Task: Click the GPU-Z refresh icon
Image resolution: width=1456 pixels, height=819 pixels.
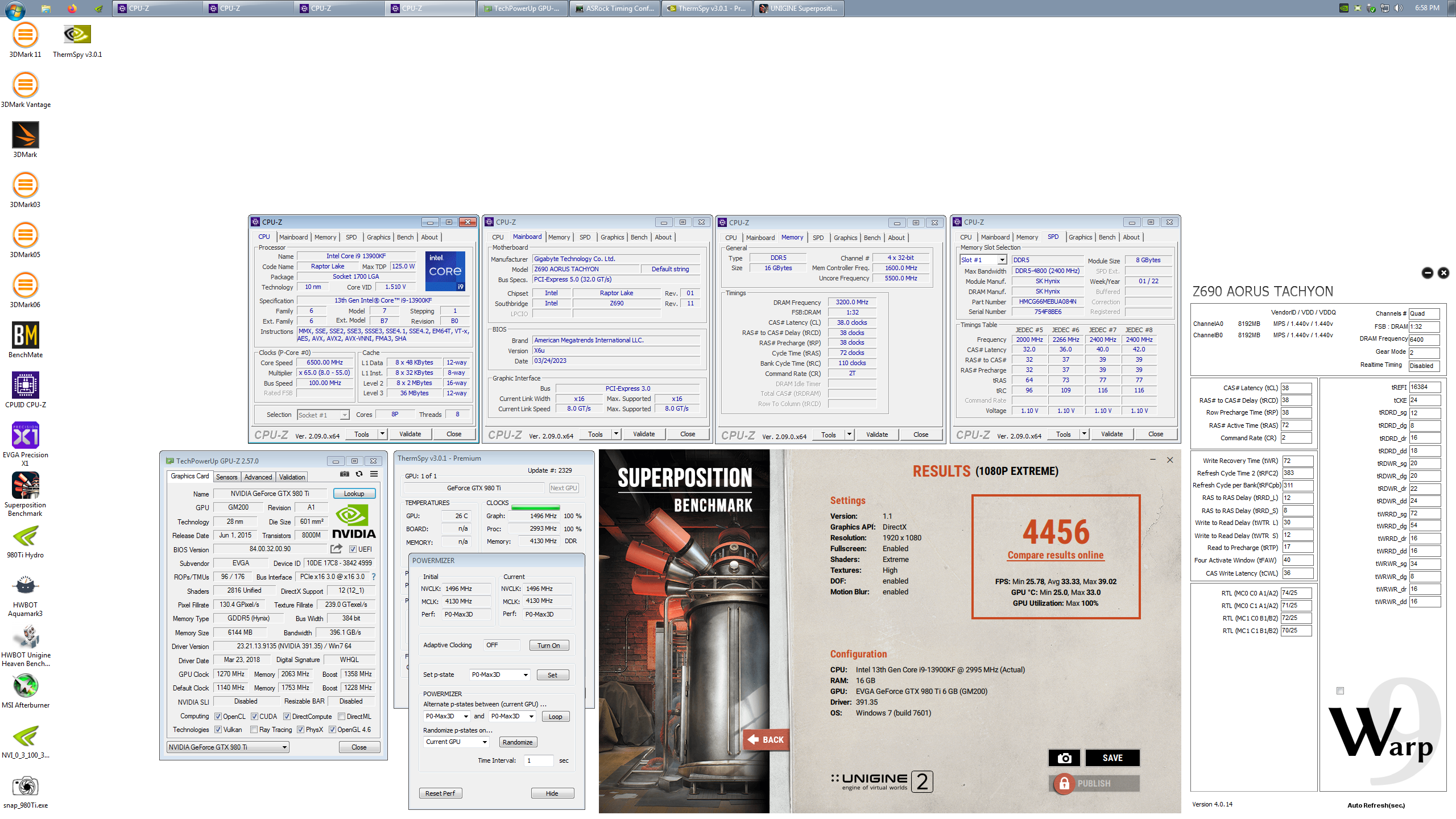Action: (359, 474)
